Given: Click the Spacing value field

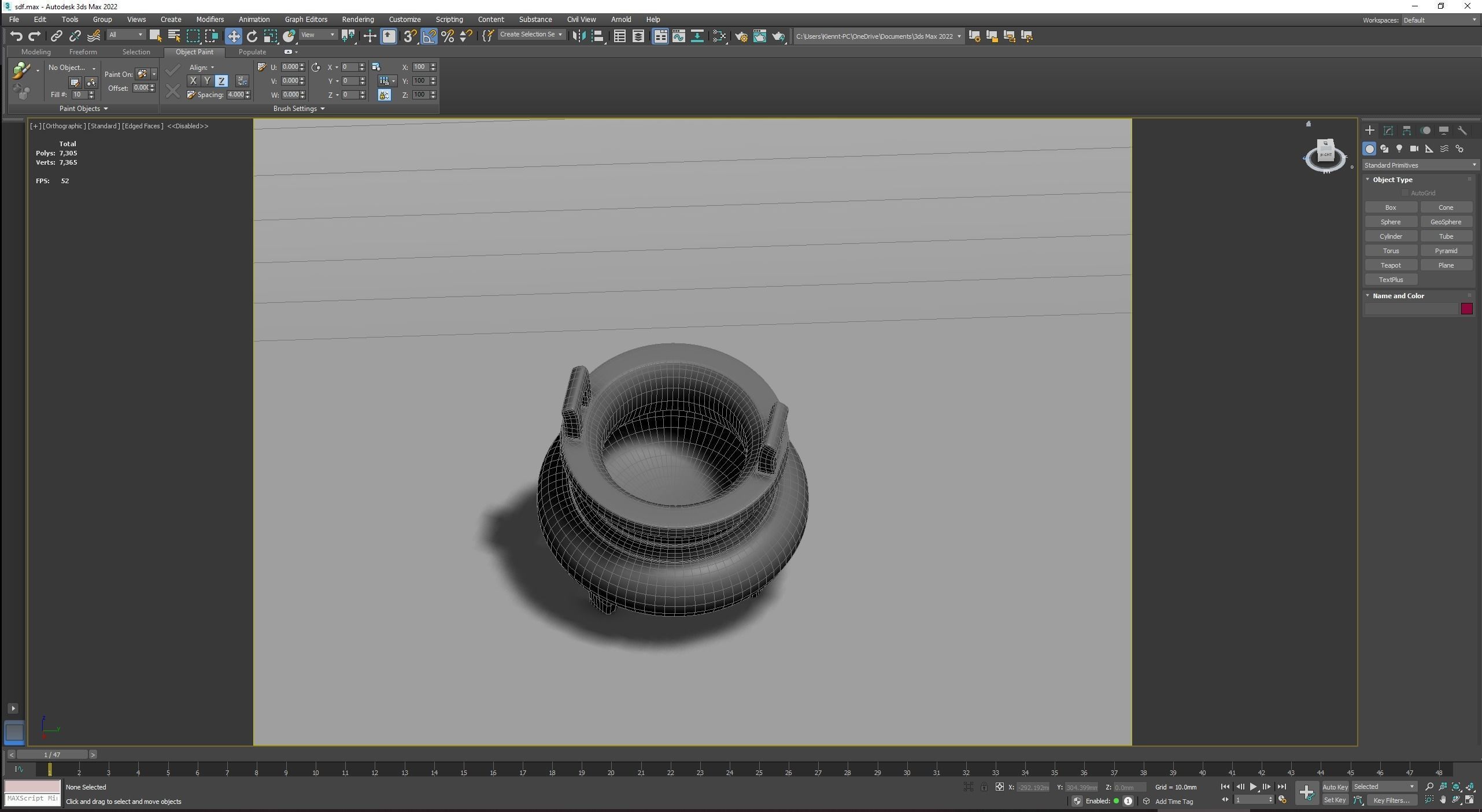Looking at the screenshot, I should point(236,95).
